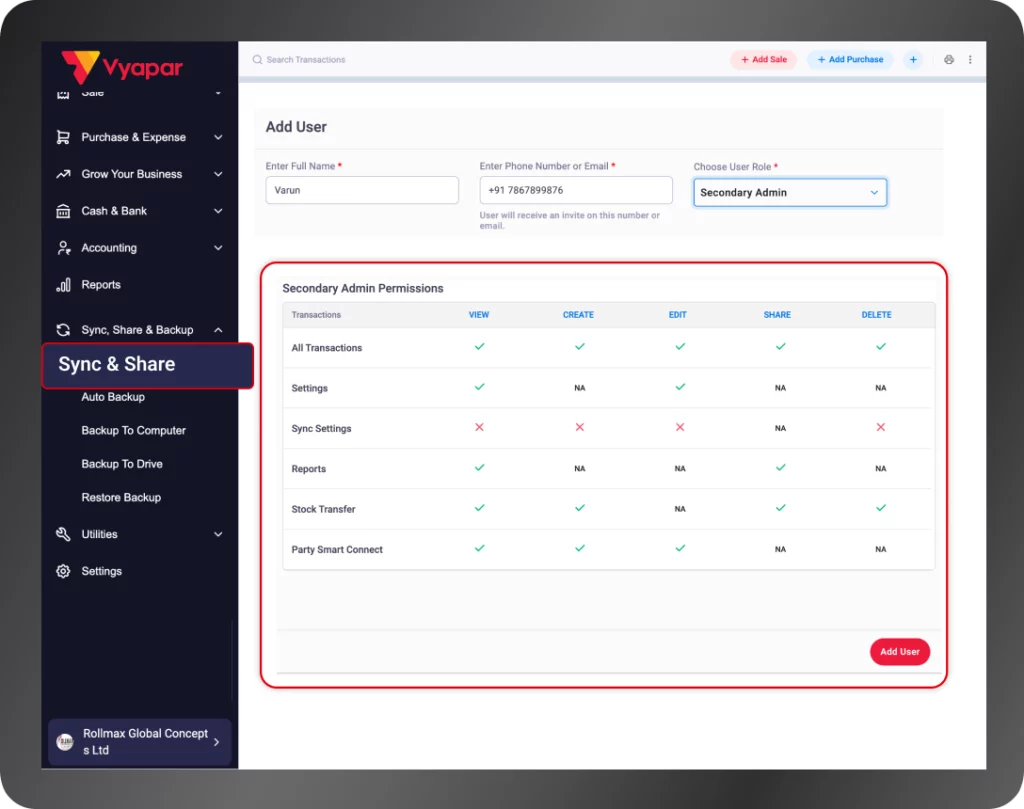Click the Vyapar logo in sidebar

point(122,67)
